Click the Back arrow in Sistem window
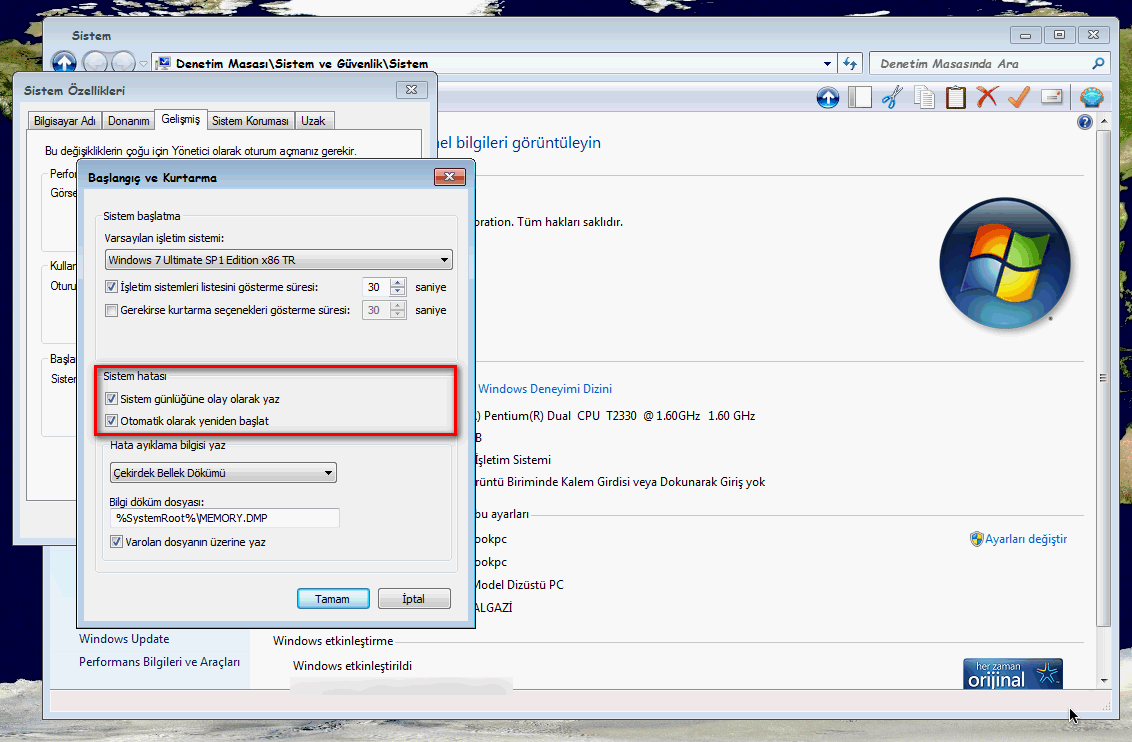1132x742 pixels. 95,63
